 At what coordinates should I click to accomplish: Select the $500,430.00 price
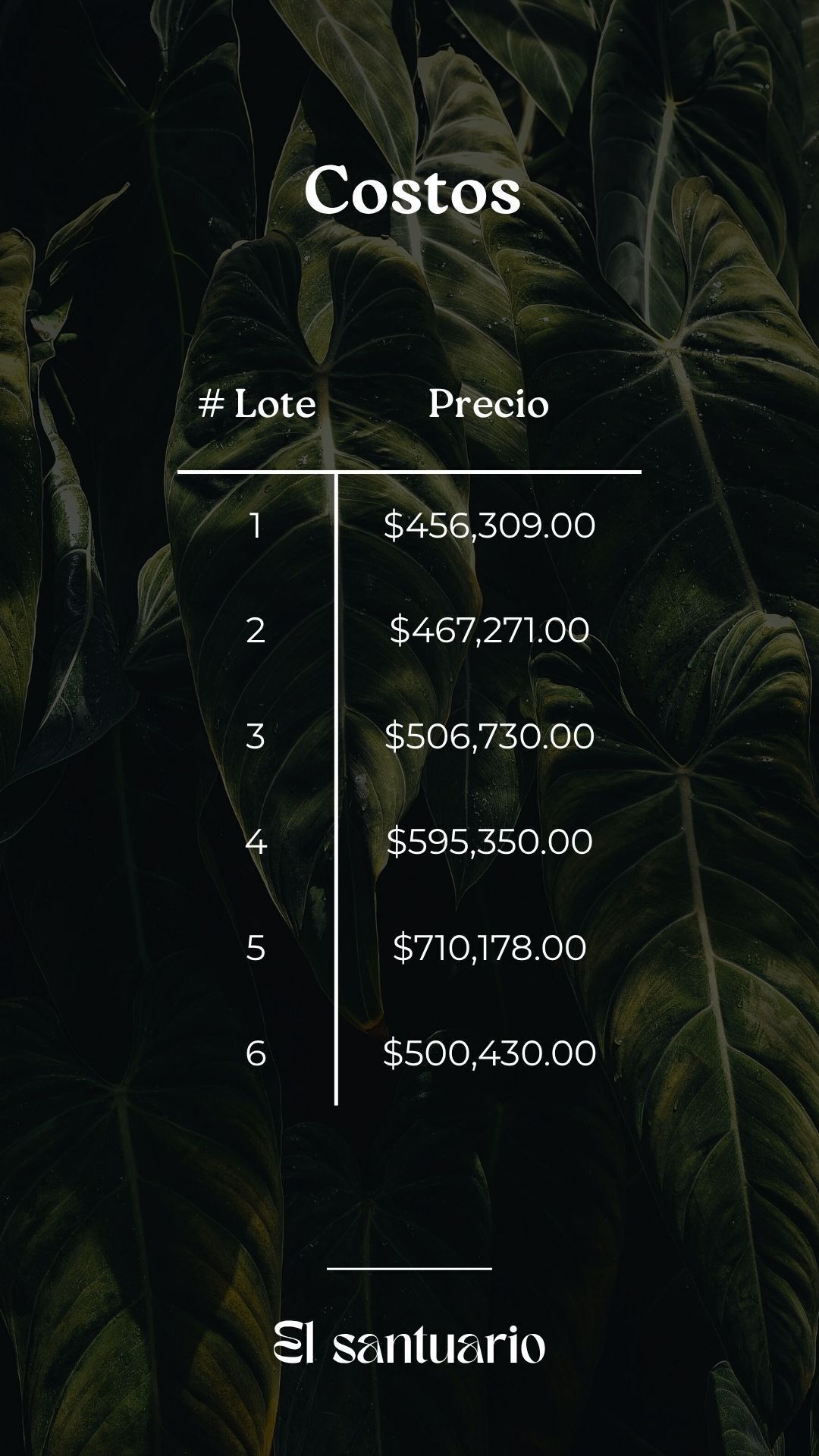coord(489,1053)
